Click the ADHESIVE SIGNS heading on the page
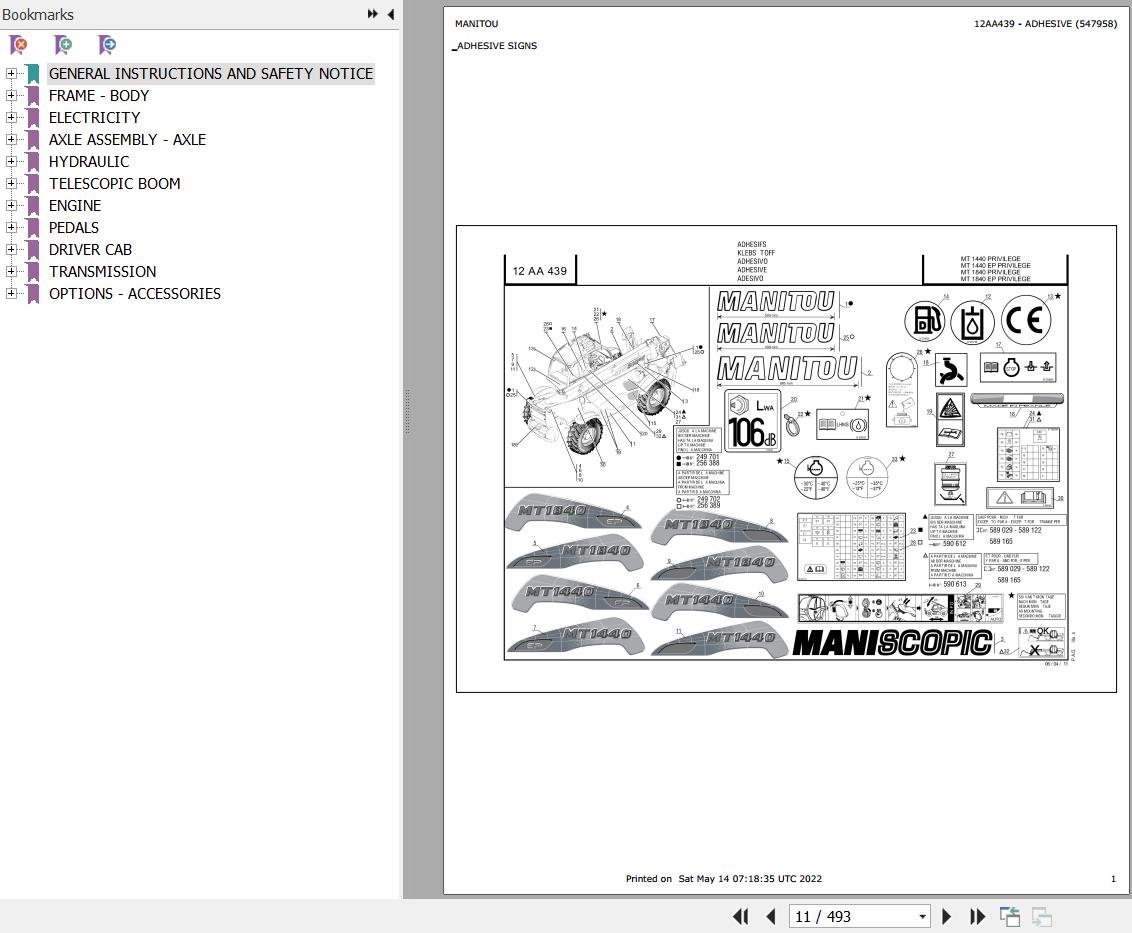The width and height of the screenshot is (1132, 933). click(x=497, y=45)
